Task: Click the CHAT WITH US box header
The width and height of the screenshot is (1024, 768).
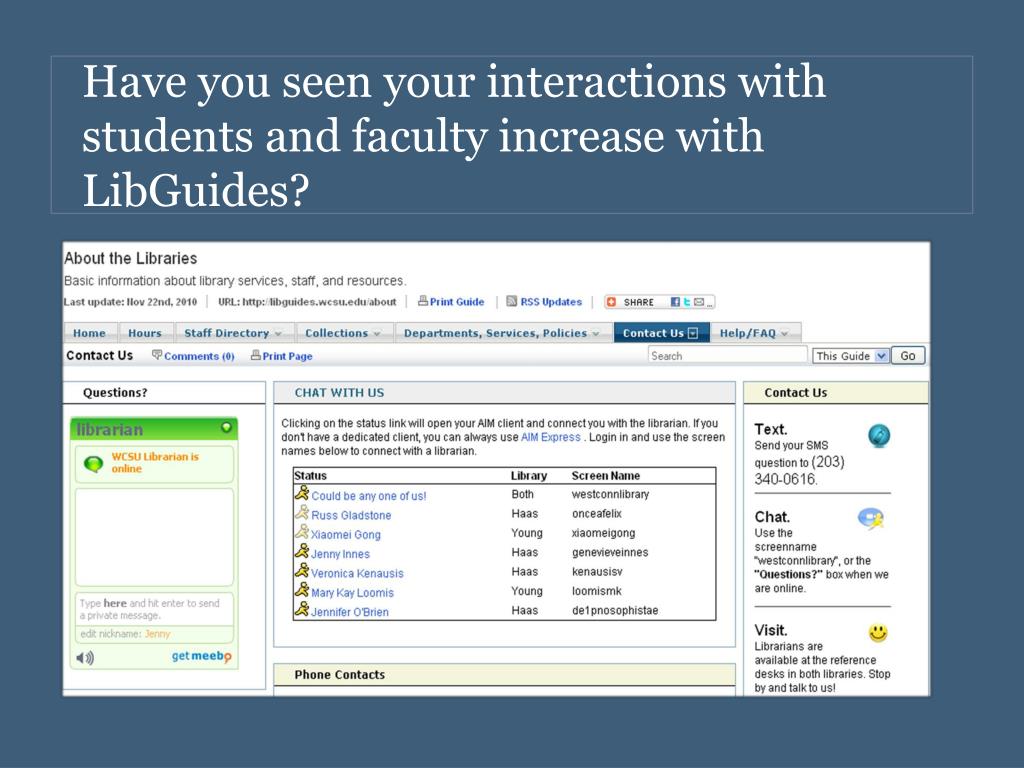Action: tap(504, 392)
